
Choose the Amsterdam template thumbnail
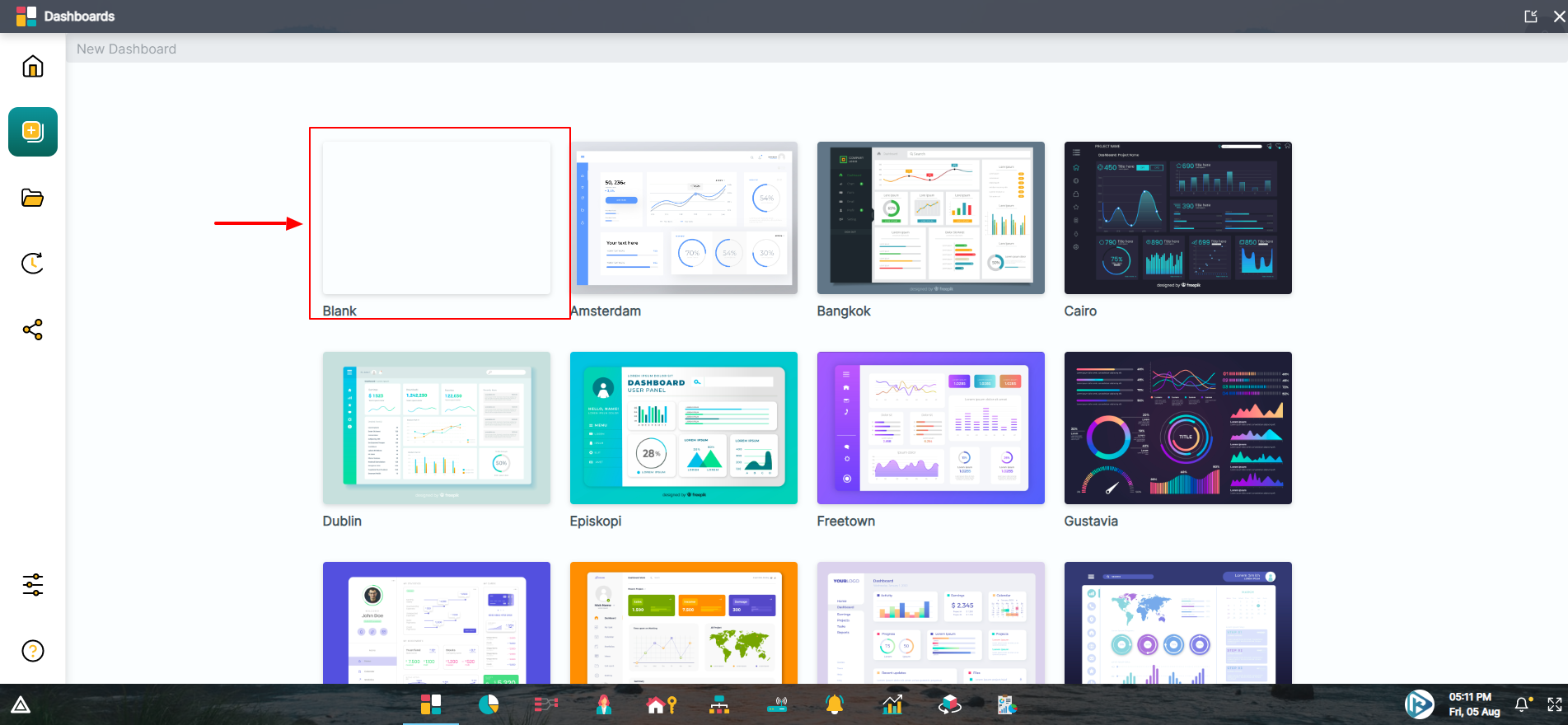[x=684, y=218]
